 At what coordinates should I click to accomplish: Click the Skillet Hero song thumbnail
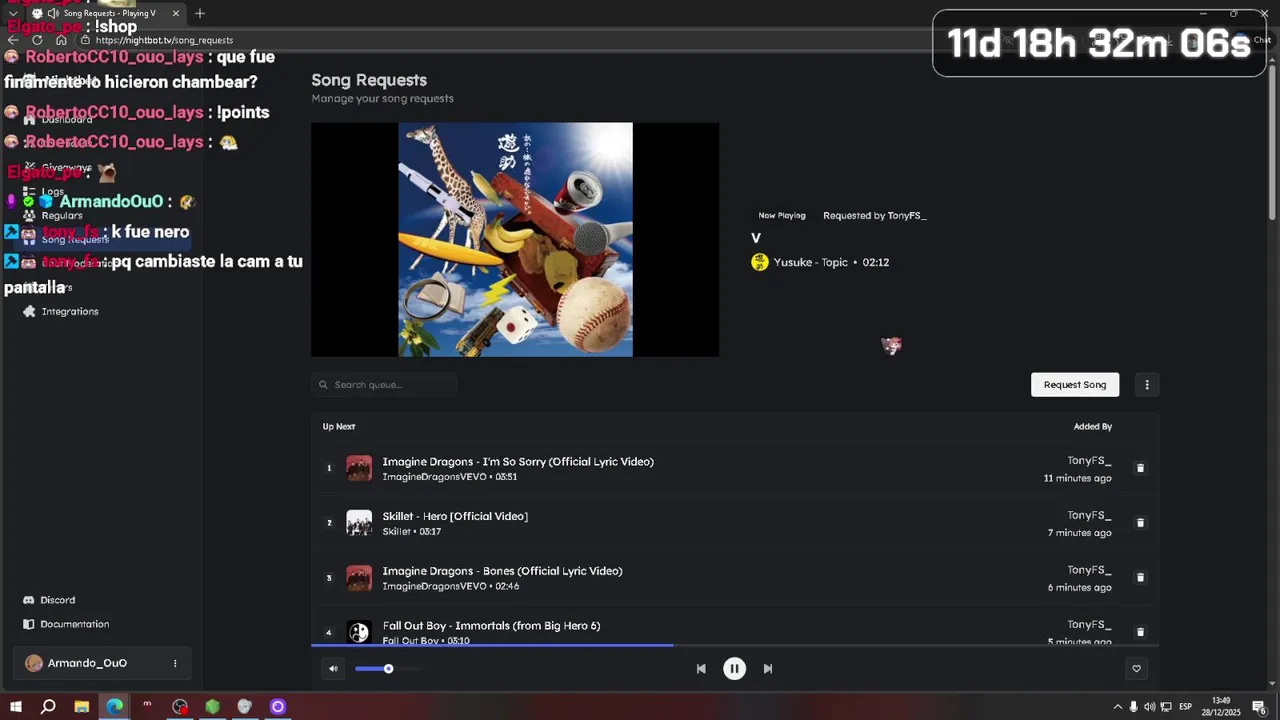click(x=359, y=523)
